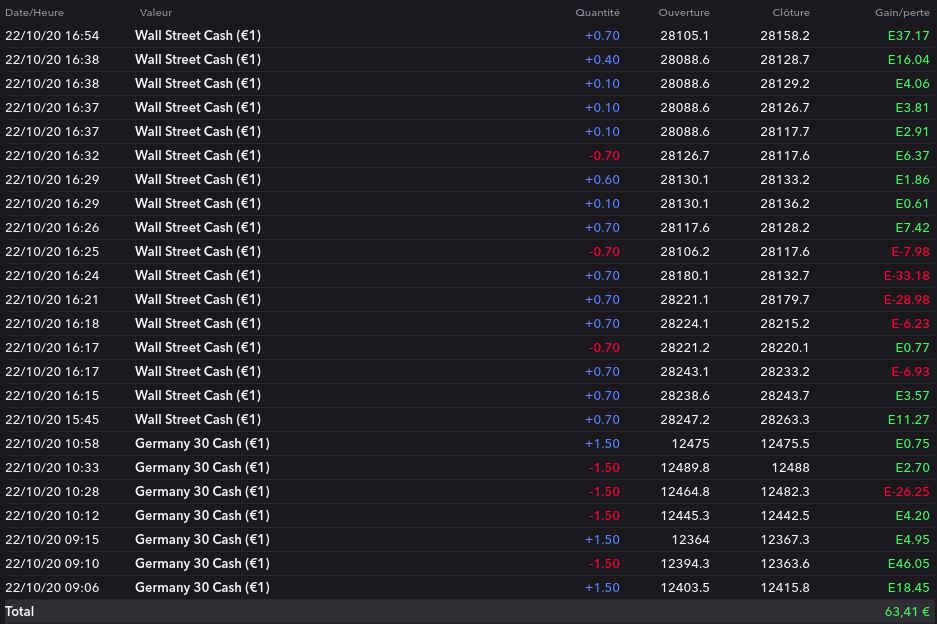Click the Valeur column header

tap(156, 12)
